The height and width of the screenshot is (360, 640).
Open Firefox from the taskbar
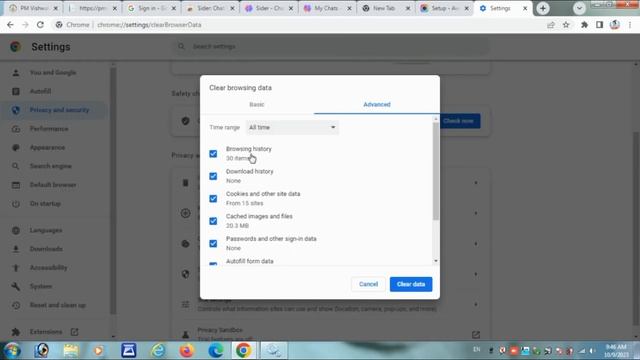(187, 350)
